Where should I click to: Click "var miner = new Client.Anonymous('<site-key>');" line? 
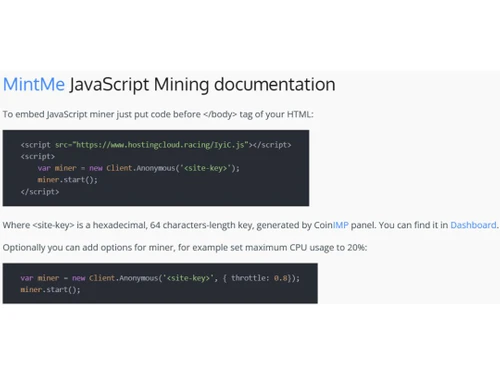pyautogui.click(x=138, y=168)
